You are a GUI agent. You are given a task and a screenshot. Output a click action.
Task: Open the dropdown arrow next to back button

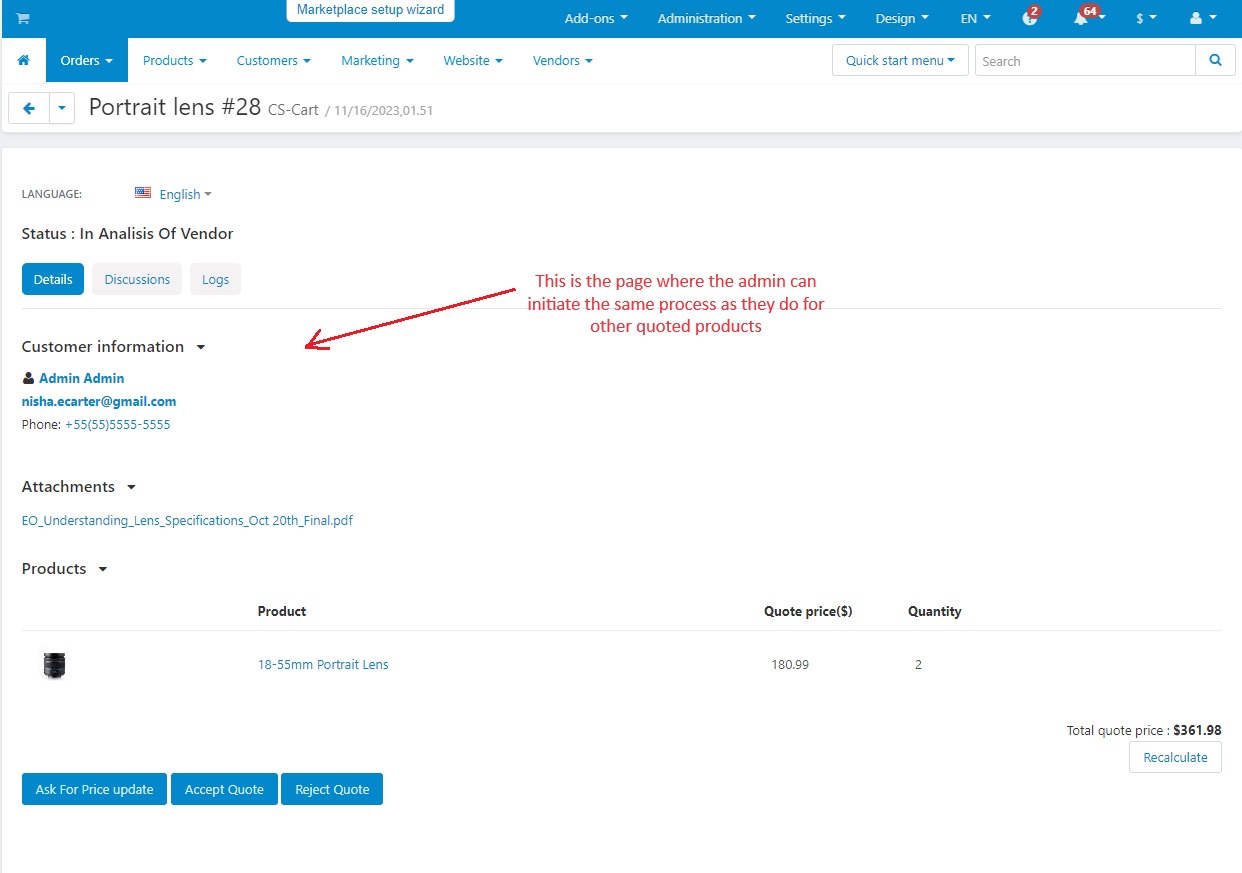point(62,108)
